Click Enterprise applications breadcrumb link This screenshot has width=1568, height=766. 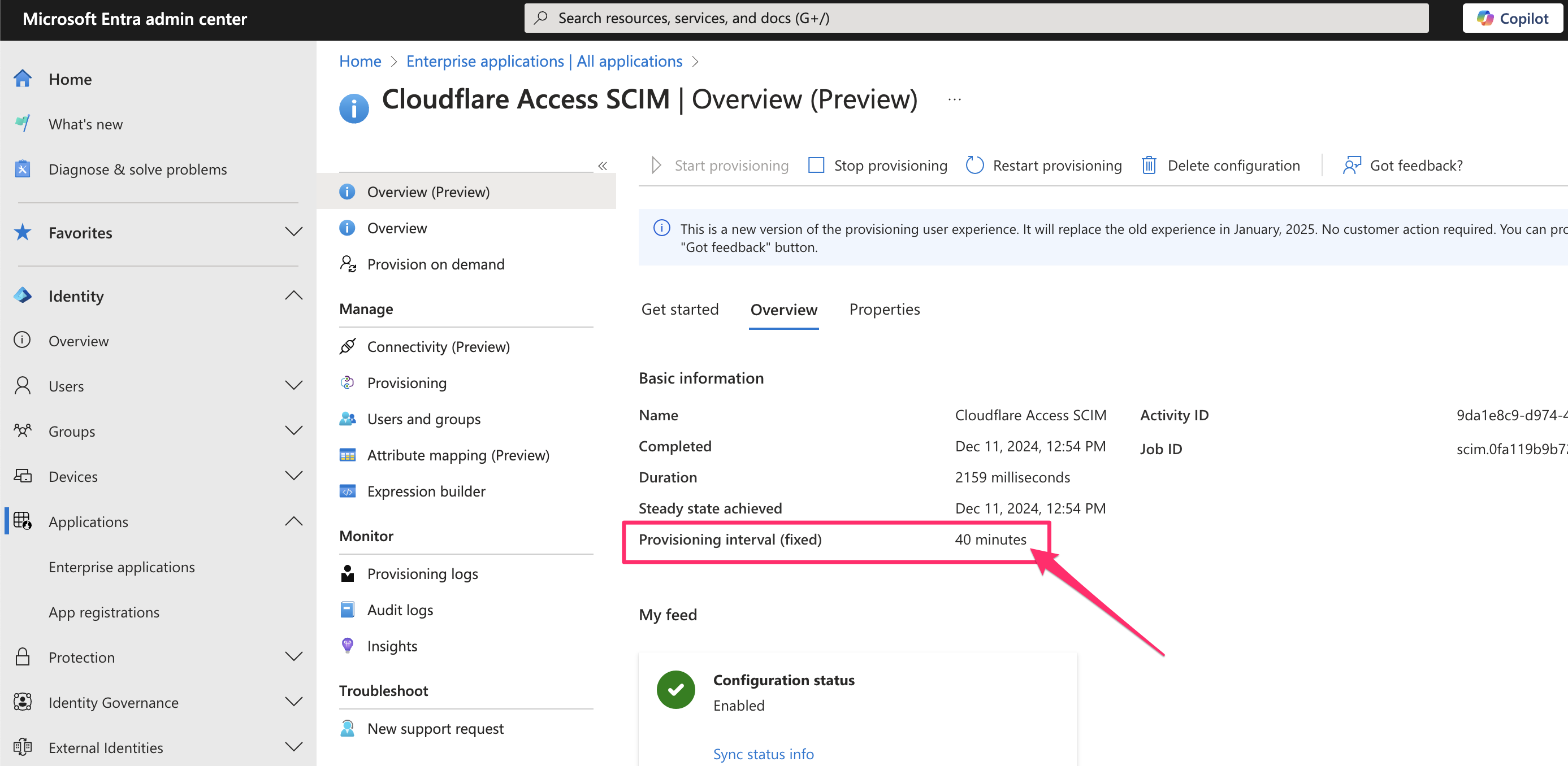[x=544, y=62]
